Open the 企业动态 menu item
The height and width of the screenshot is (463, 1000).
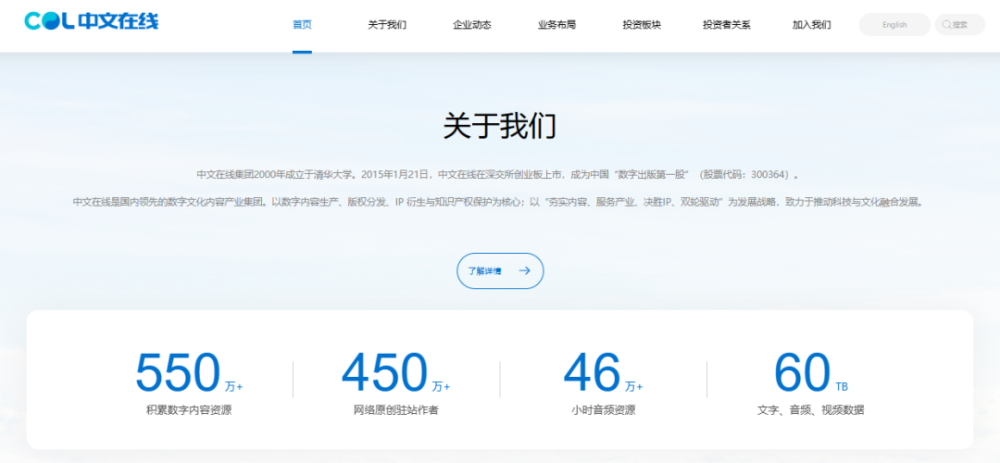[472, 25]
